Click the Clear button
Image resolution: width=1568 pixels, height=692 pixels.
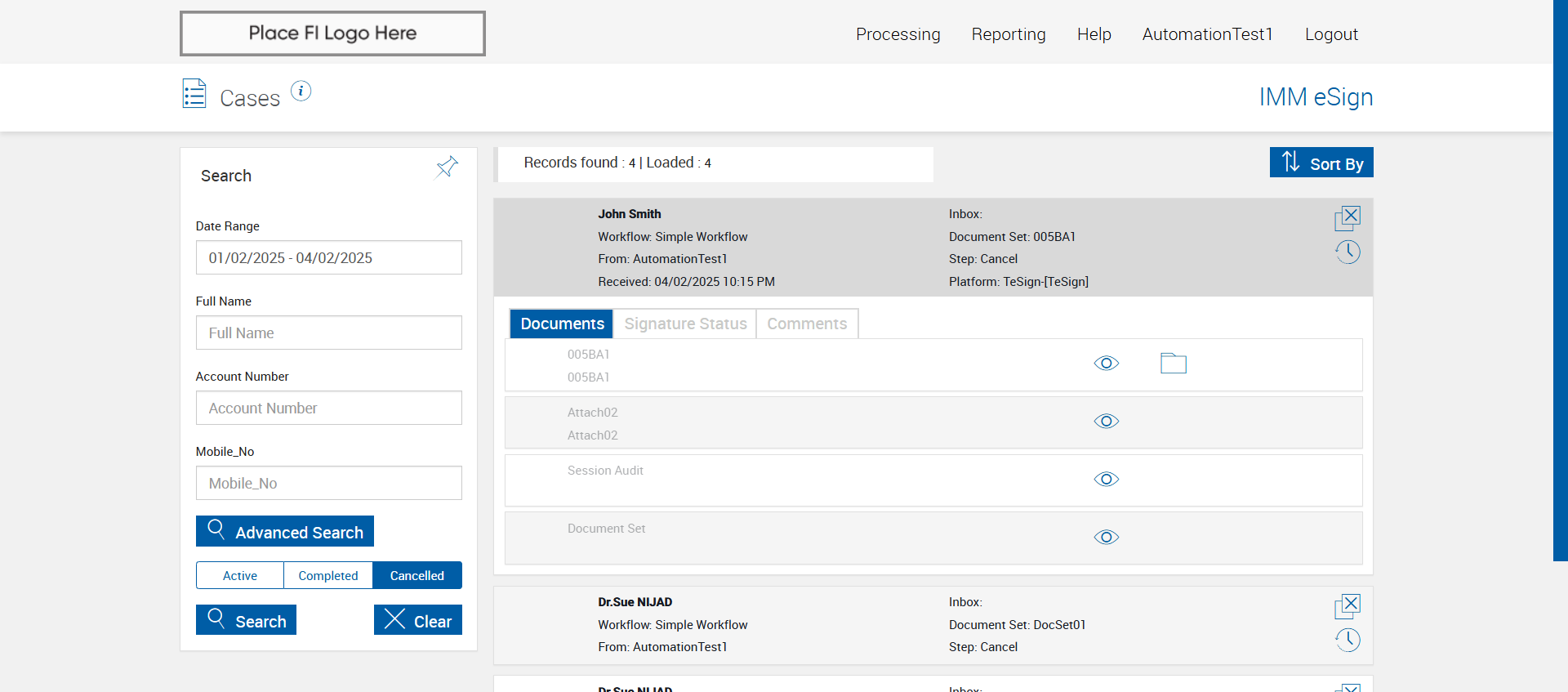[x=418, y=620]
